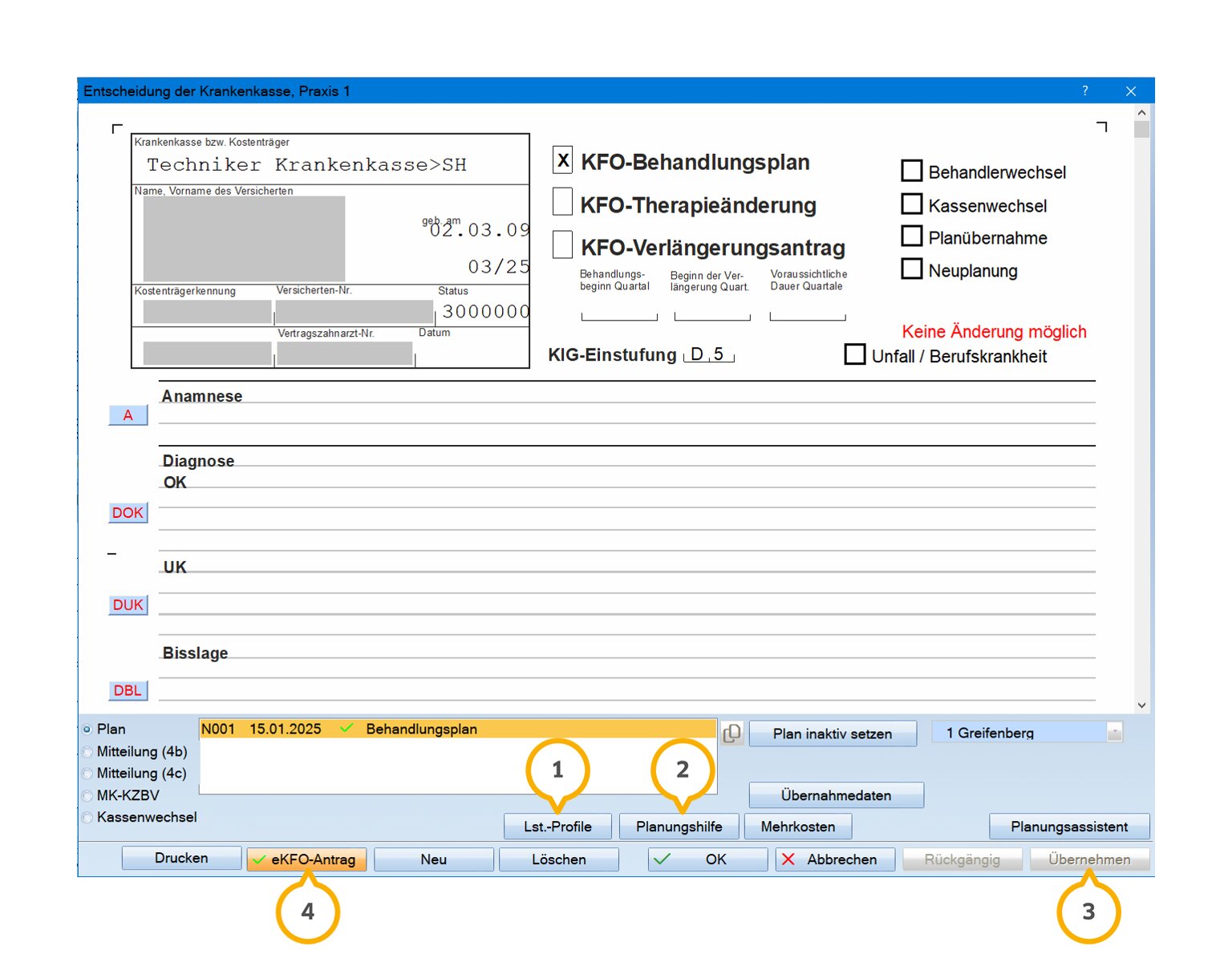Open the DUK diagnosis shortcut
The width and height of the screenshot is (1232, 954).
[128, 605]
